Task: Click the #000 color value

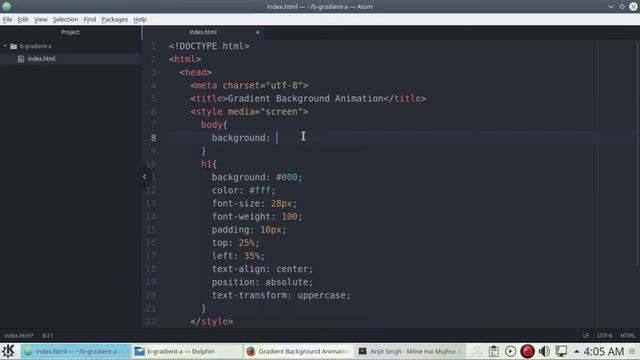Action: 287,177
